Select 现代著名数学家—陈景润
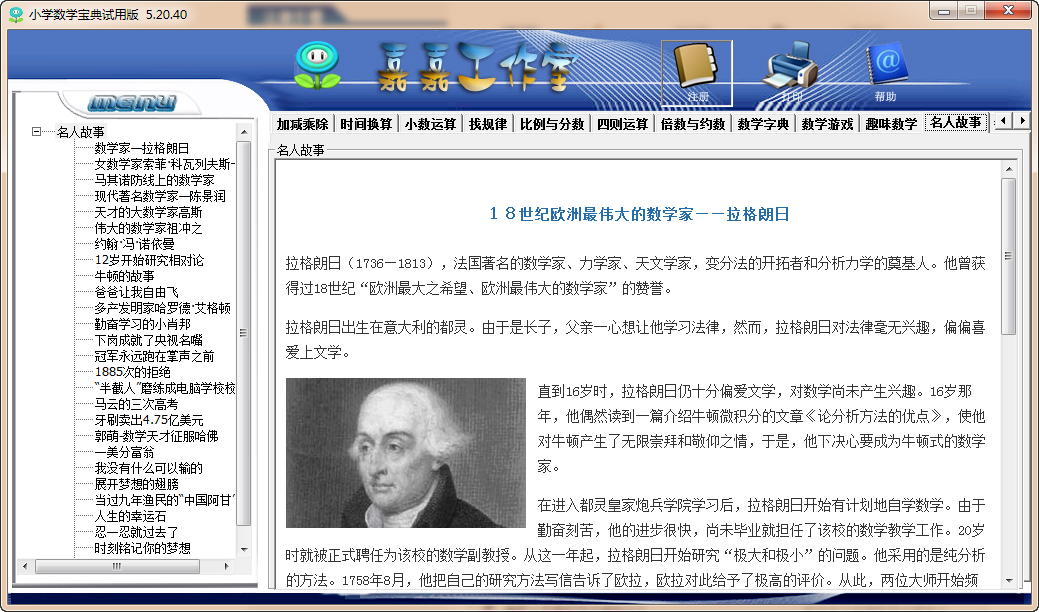This screenshot has width=1039, height=612. coord(160,196)
